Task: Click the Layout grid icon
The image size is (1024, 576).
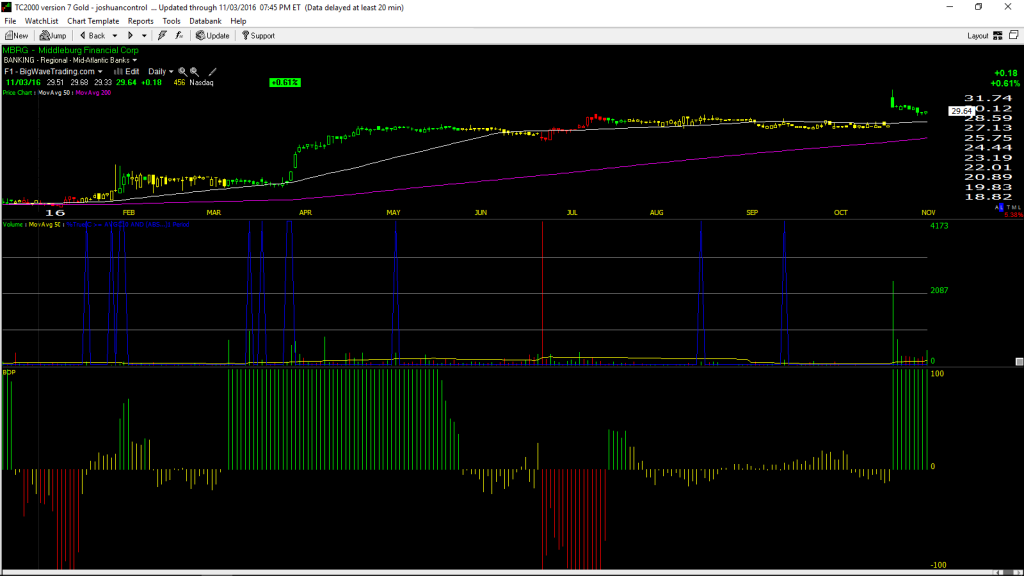Action: coord(998,36)
